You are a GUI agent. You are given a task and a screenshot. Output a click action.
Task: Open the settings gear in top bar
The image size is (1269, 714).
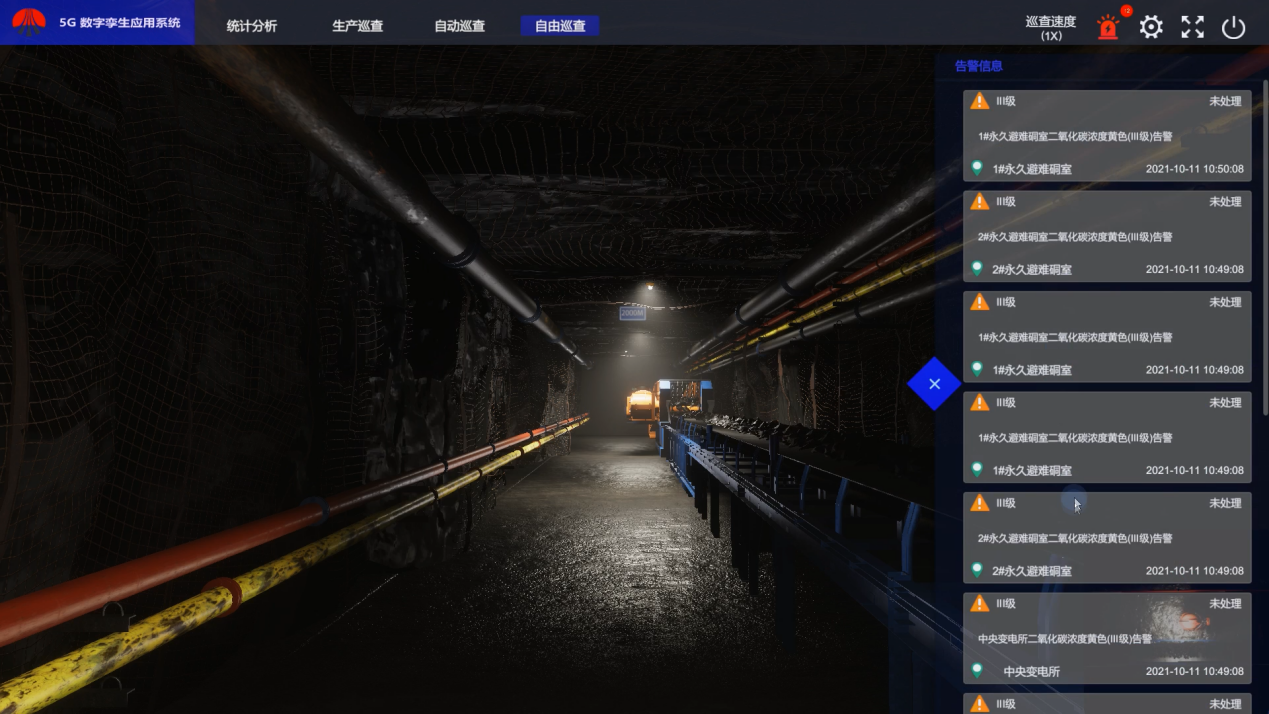[1151, 27]
